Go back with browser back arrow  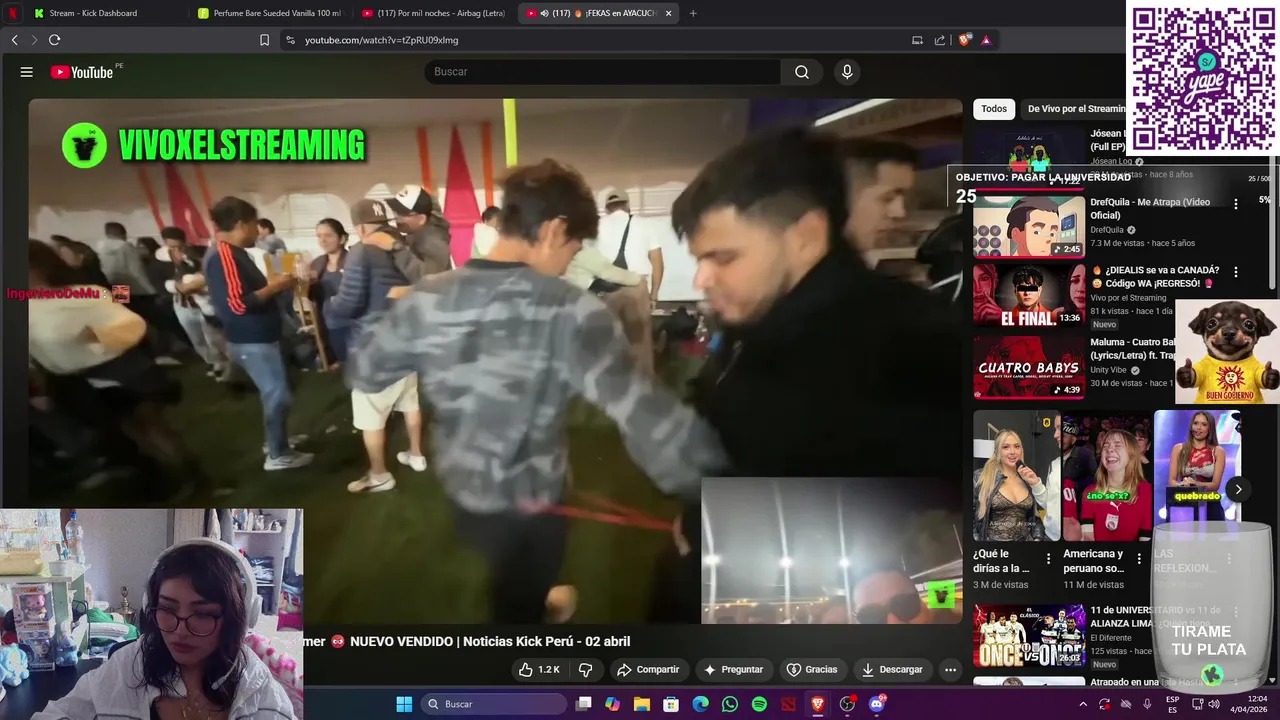coord(14,40)
